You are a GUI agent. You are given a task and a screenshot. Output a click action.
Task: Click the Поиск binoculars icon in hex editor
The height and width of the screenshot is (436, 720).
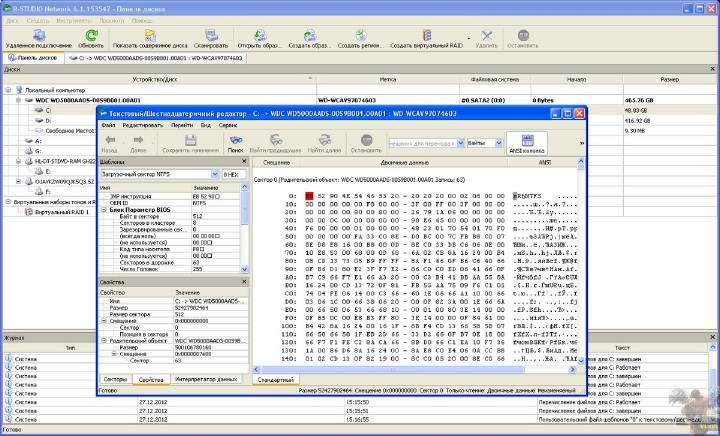click(x=236, y=139)
